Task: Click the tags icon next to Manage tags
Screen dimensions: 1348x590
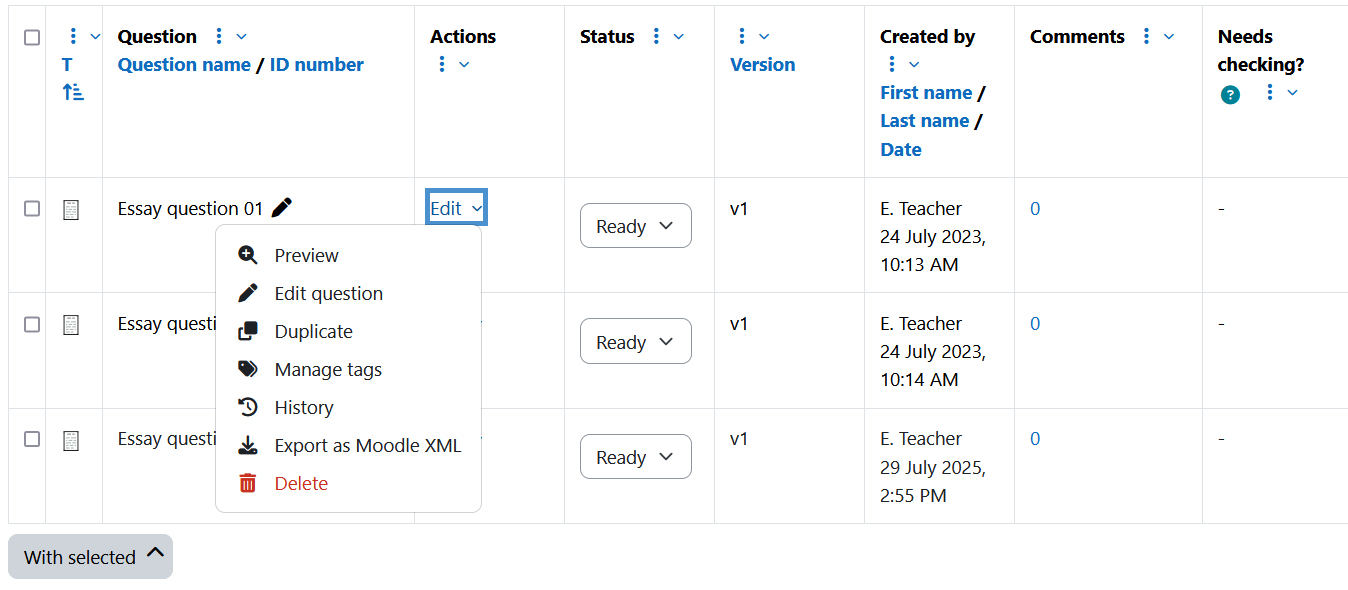Action: coord(248,369)
